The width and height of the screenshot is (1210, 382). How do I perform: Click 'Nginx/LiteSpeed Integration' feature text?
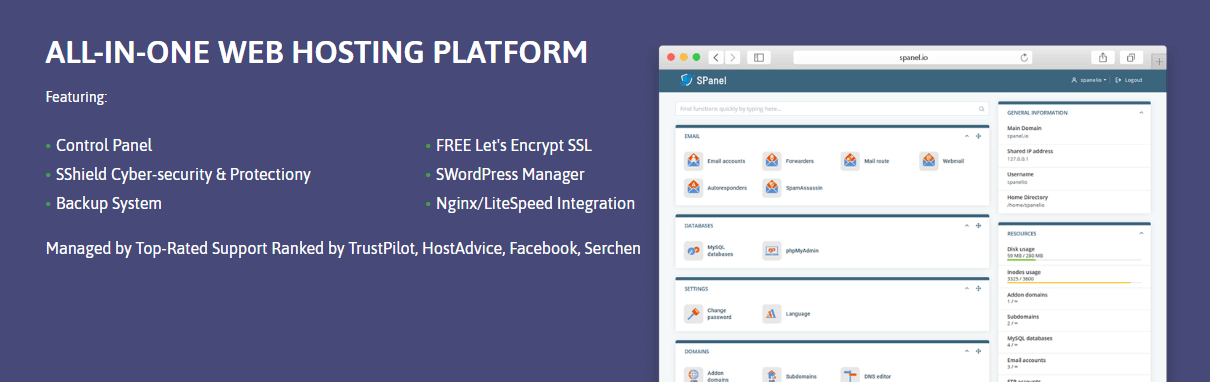(x=535, y=204)
